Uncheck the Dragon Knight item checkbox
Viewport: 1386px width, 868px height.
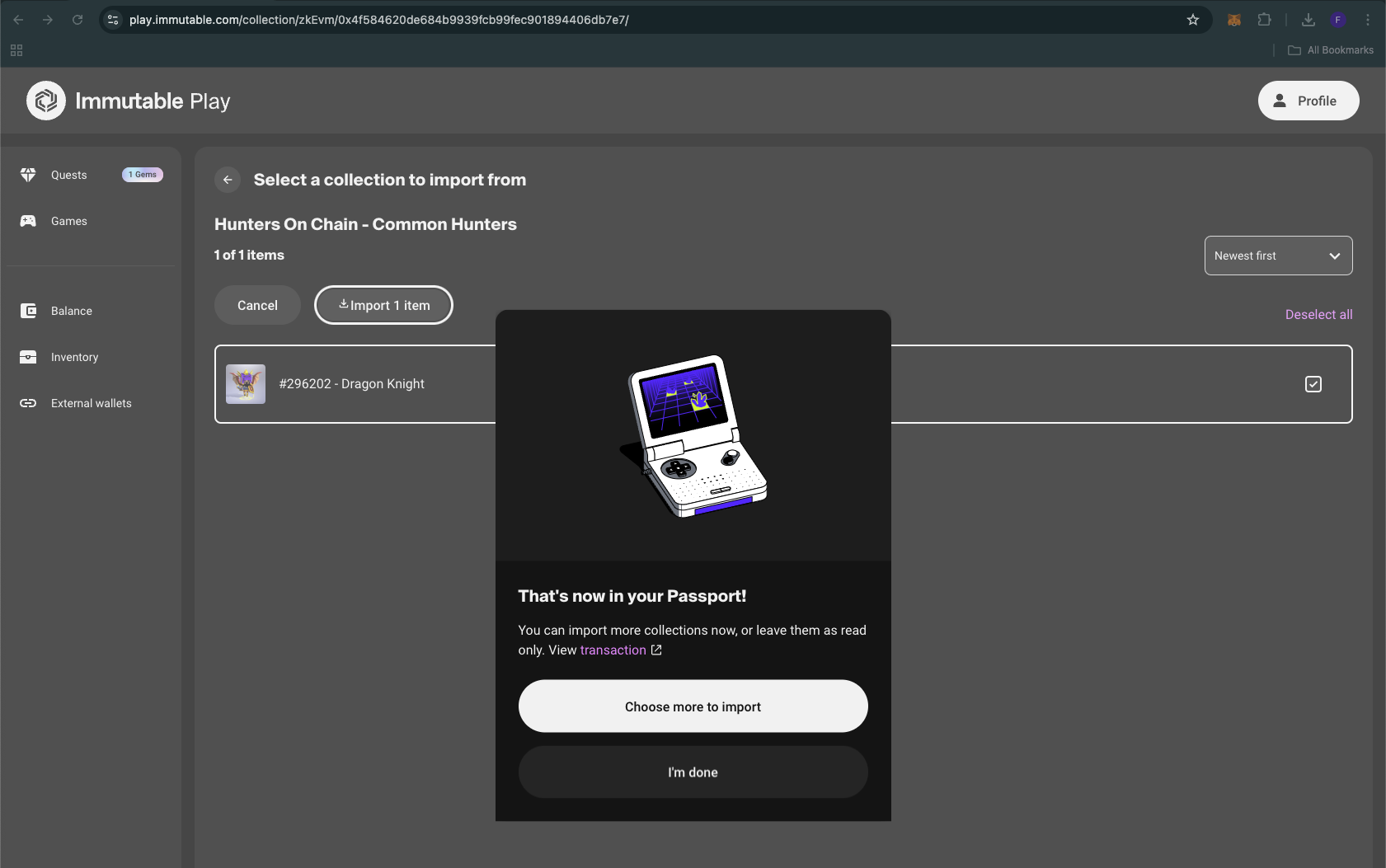click(1313, 384)
